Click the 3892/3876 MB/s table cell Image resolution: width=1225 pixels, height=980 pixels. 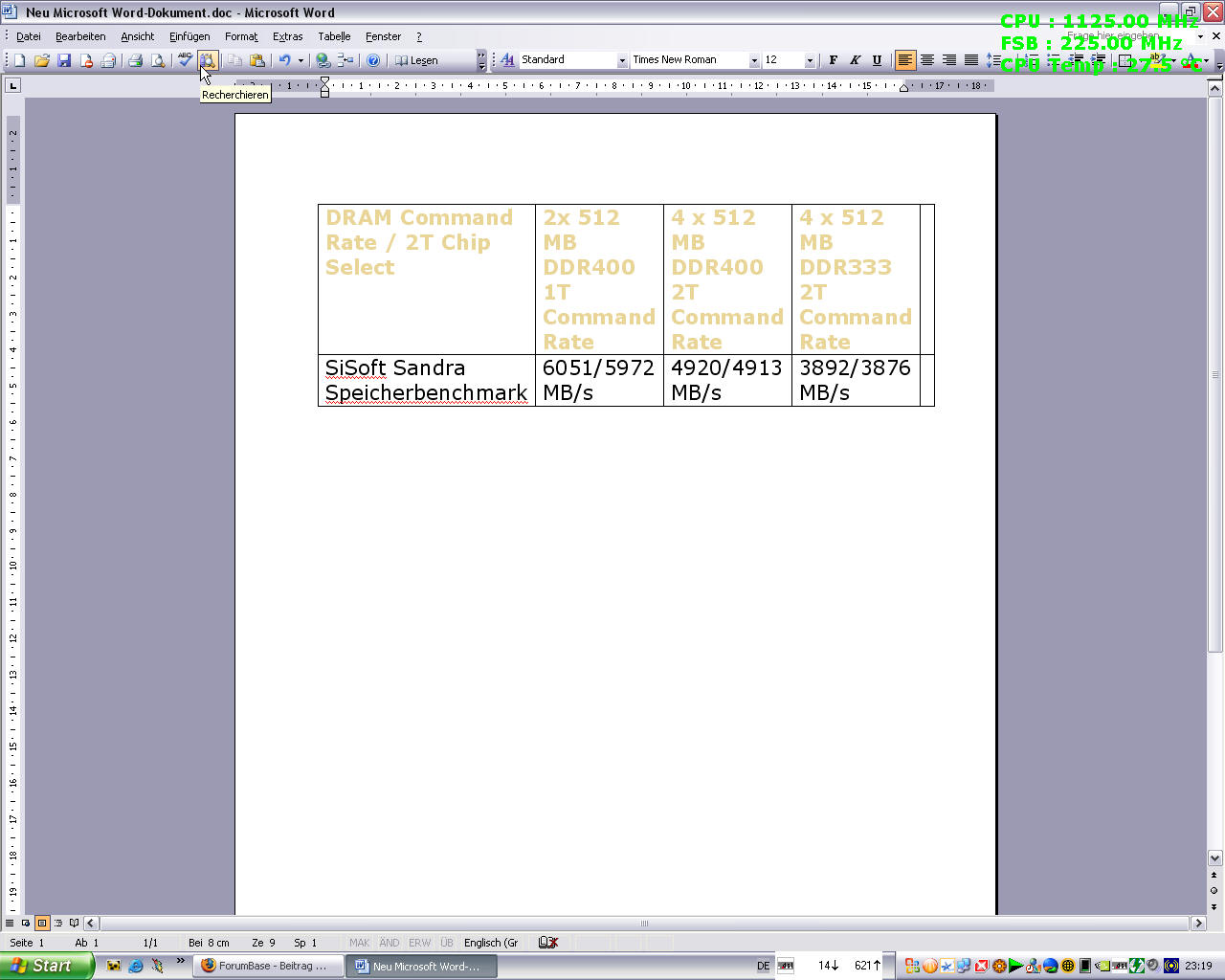pos(856,380)
